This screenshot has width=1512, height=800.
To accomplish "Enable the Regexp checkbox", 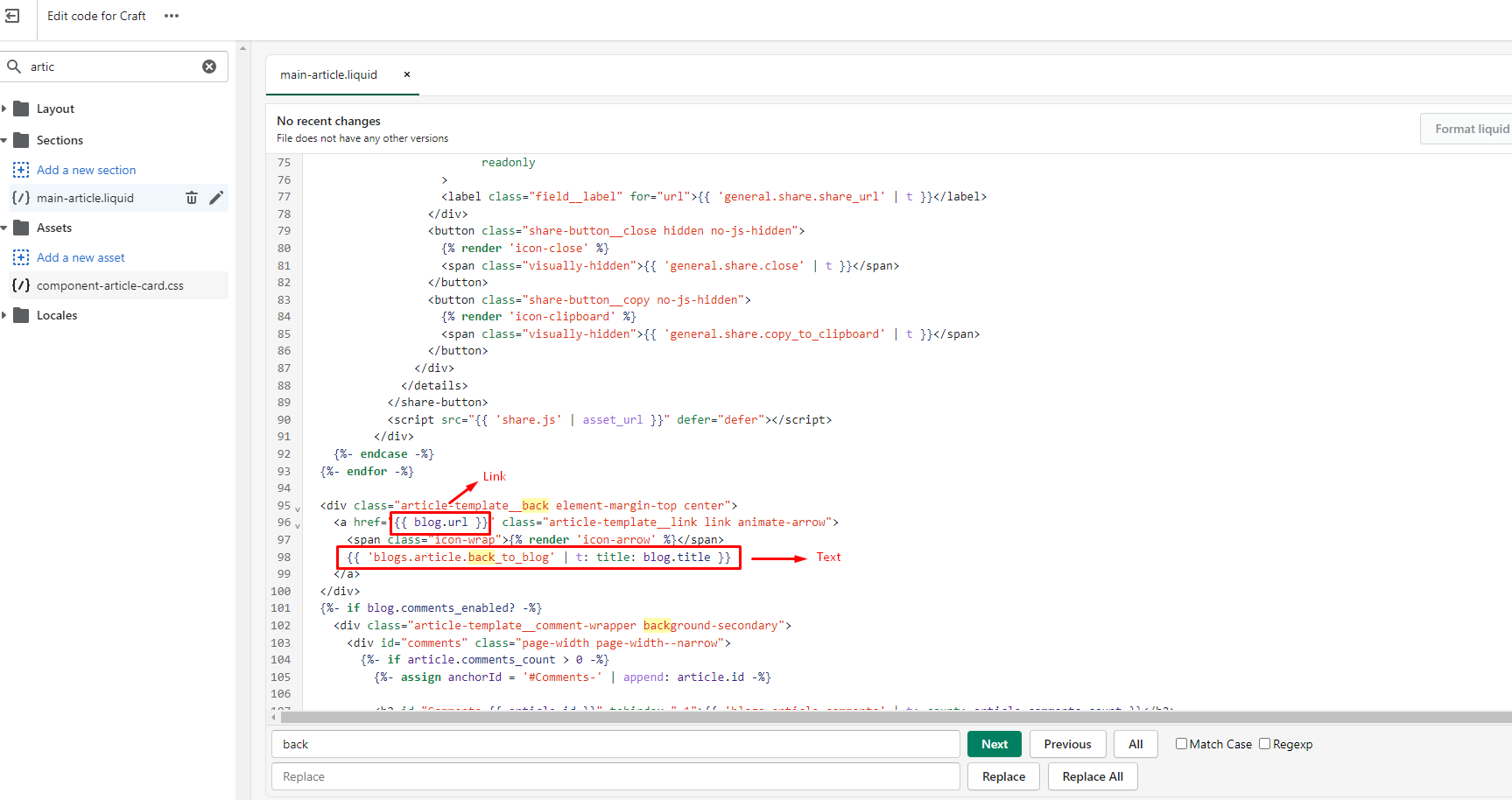I will coord(1264,744).
